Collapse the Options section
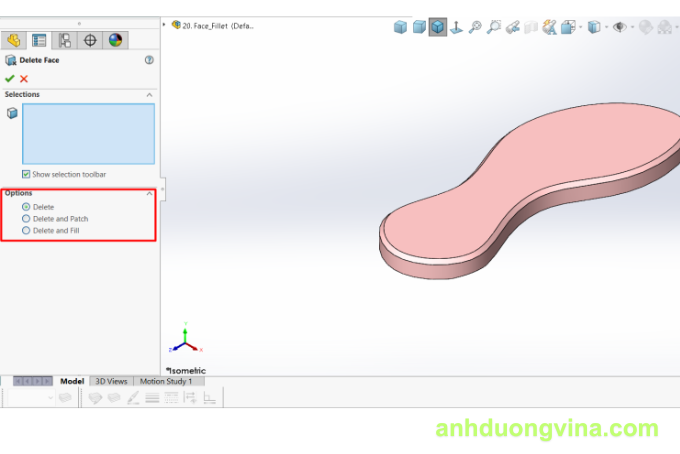 (x=150, y=193)
